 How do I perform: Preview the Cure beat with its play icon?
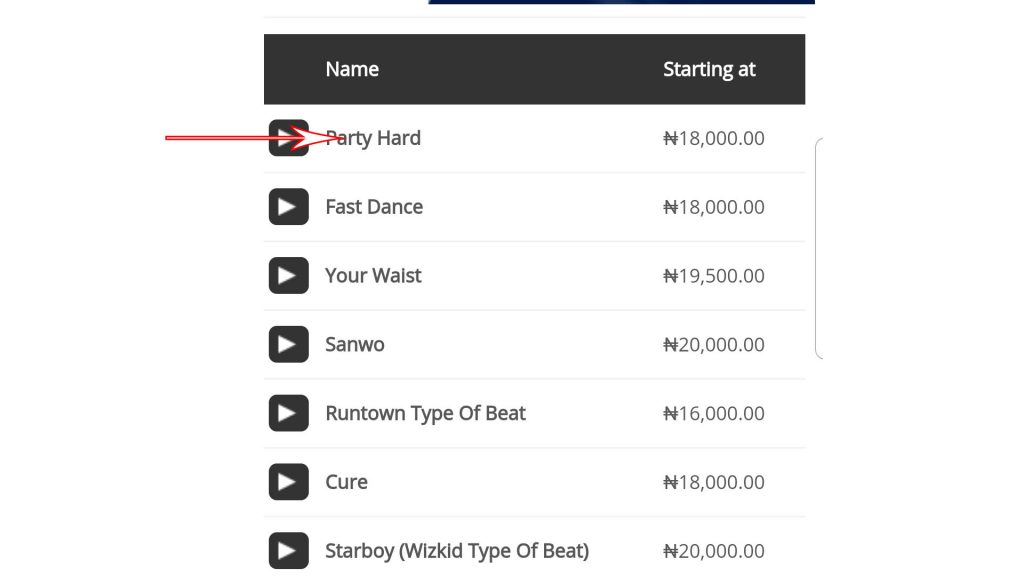[x=288, y=482]
